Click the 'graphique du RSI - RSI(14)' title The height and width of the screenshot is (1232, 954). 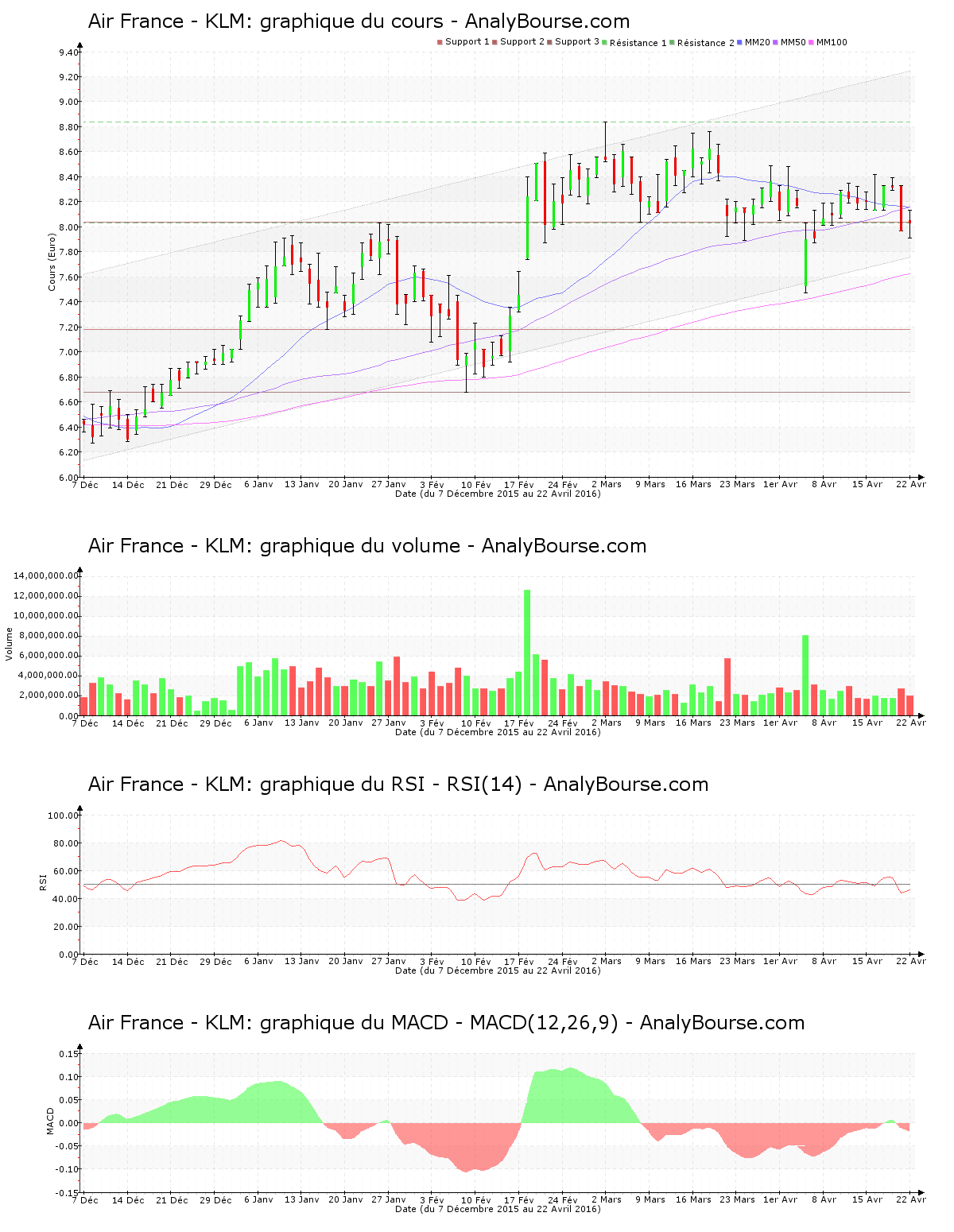pyautogui.click(x=398, y=785)
